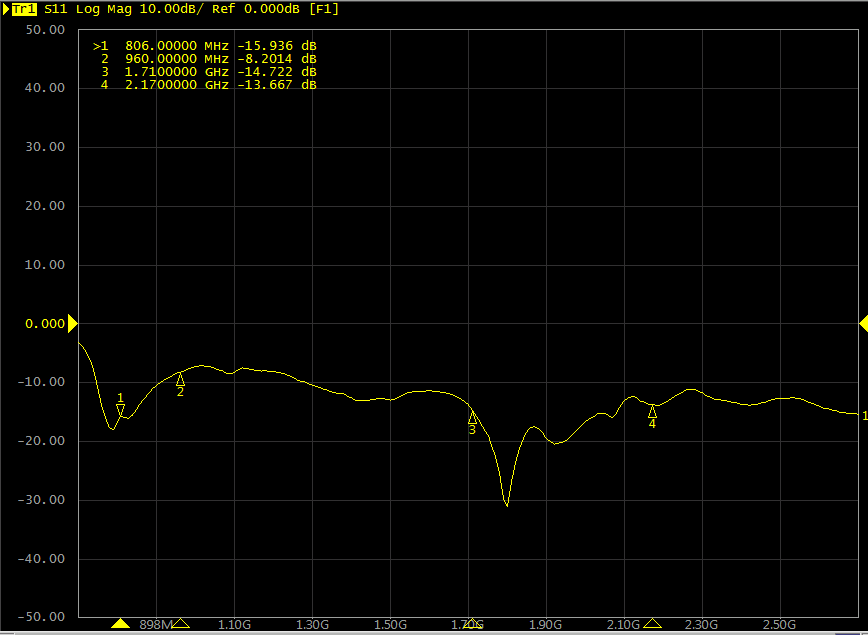Click the 20.00 Y-axis label

[45, 206]
